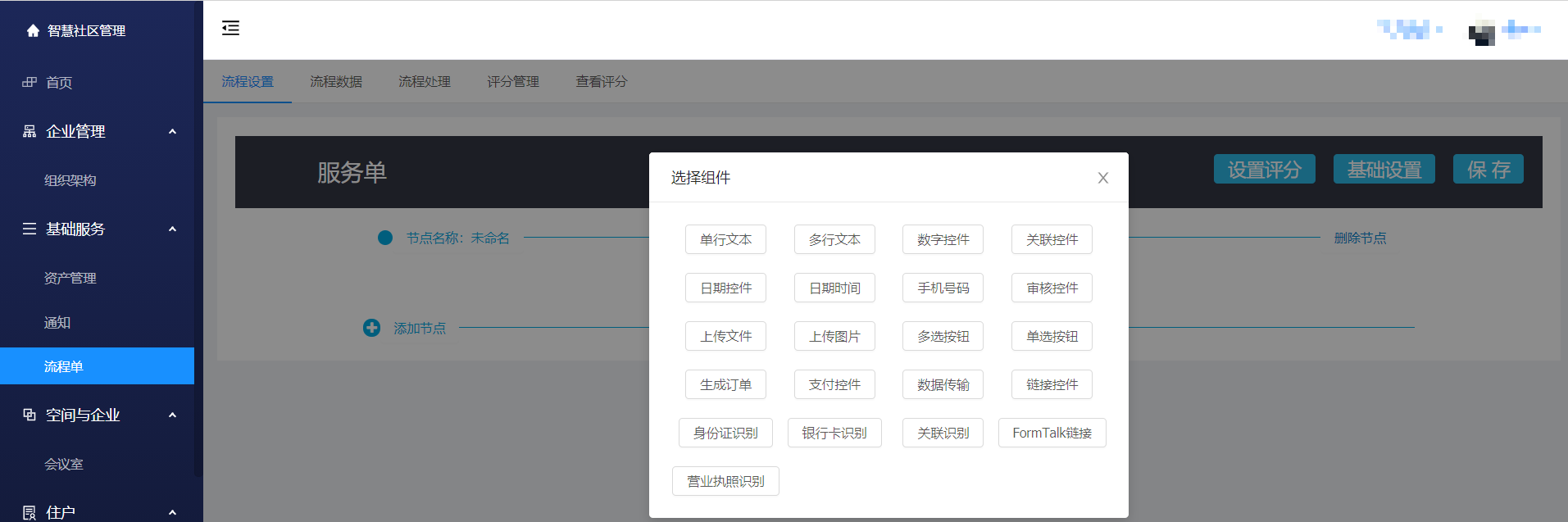Select 资产管理 in the sidebar
Viewport: 1568px width, 522px height.
[x=70, y=279]
